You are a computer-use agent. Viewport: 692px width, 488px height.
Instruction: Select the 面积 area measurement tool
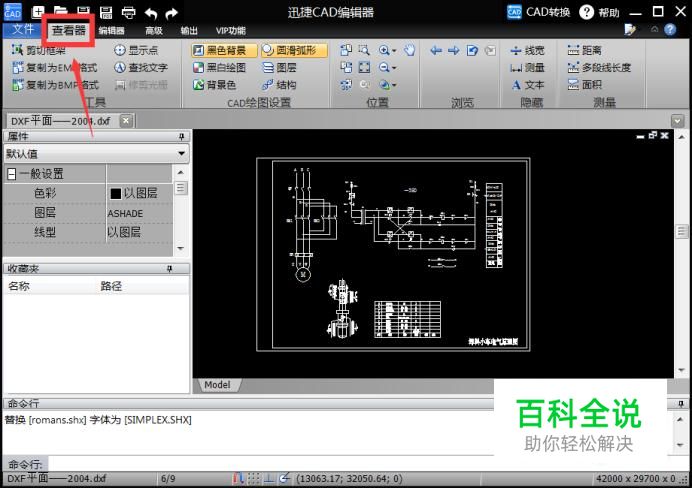[585, 85]
